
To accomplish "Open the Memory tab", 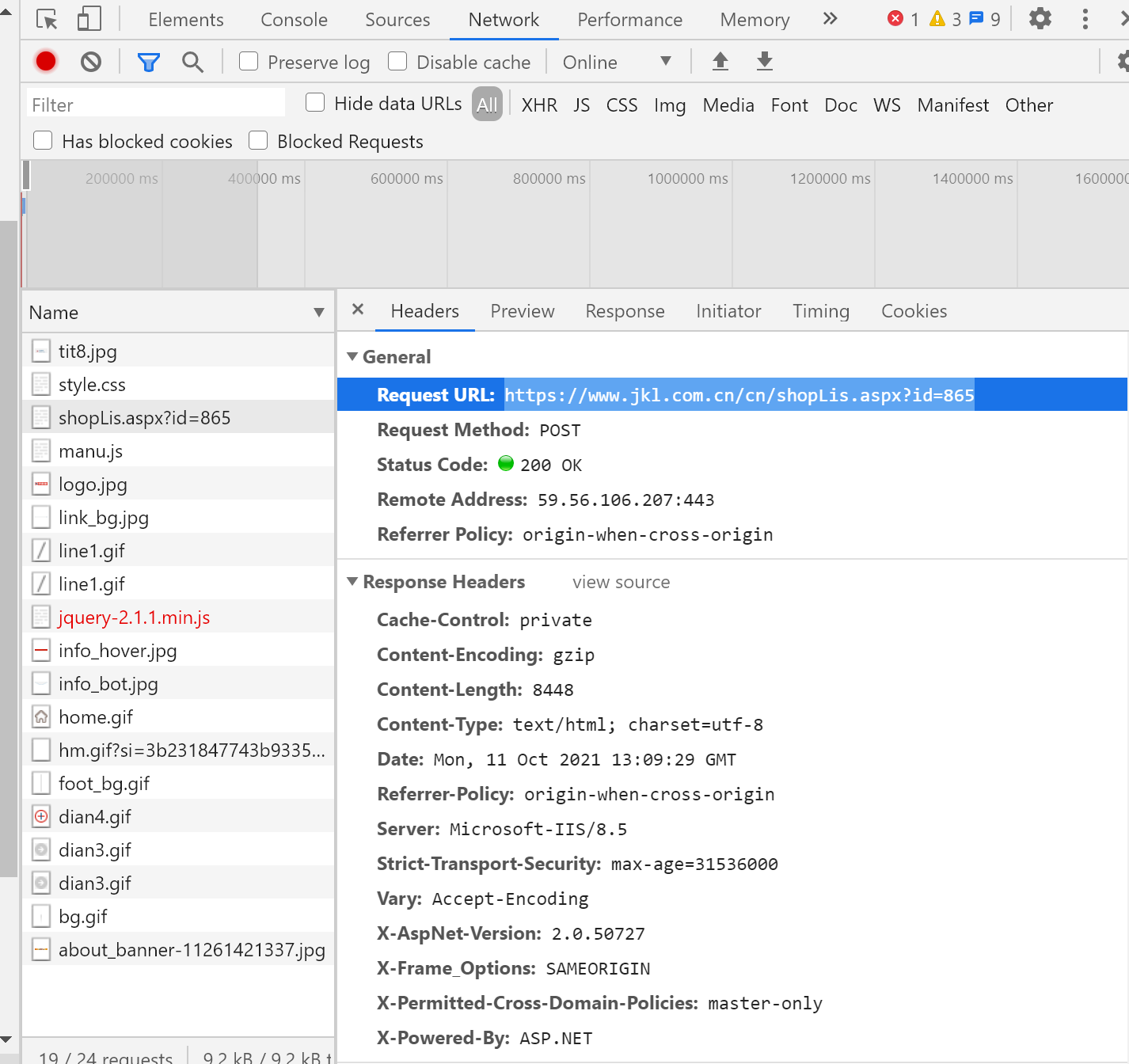I will click(x=755, y=20).
